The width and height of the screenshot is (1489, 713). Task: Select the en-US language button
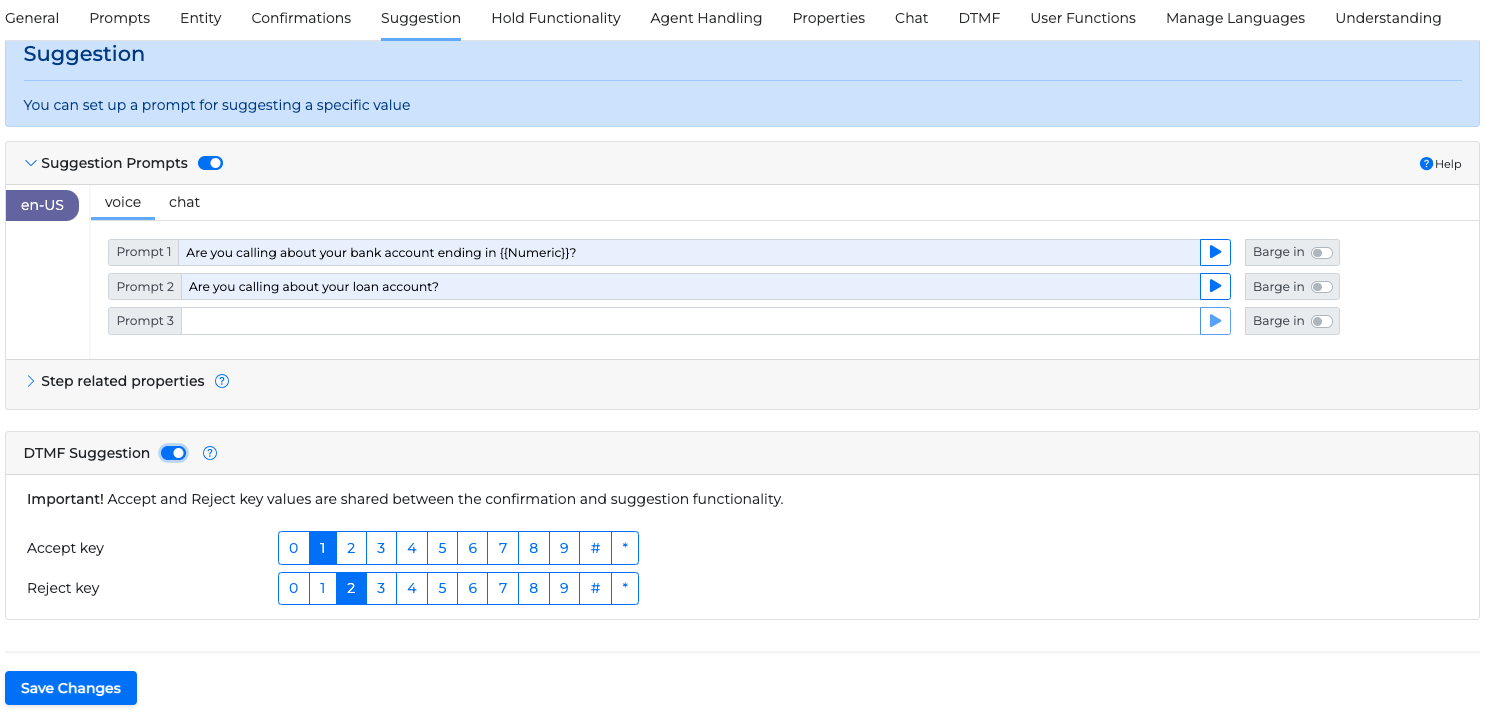tap(42, 205)
